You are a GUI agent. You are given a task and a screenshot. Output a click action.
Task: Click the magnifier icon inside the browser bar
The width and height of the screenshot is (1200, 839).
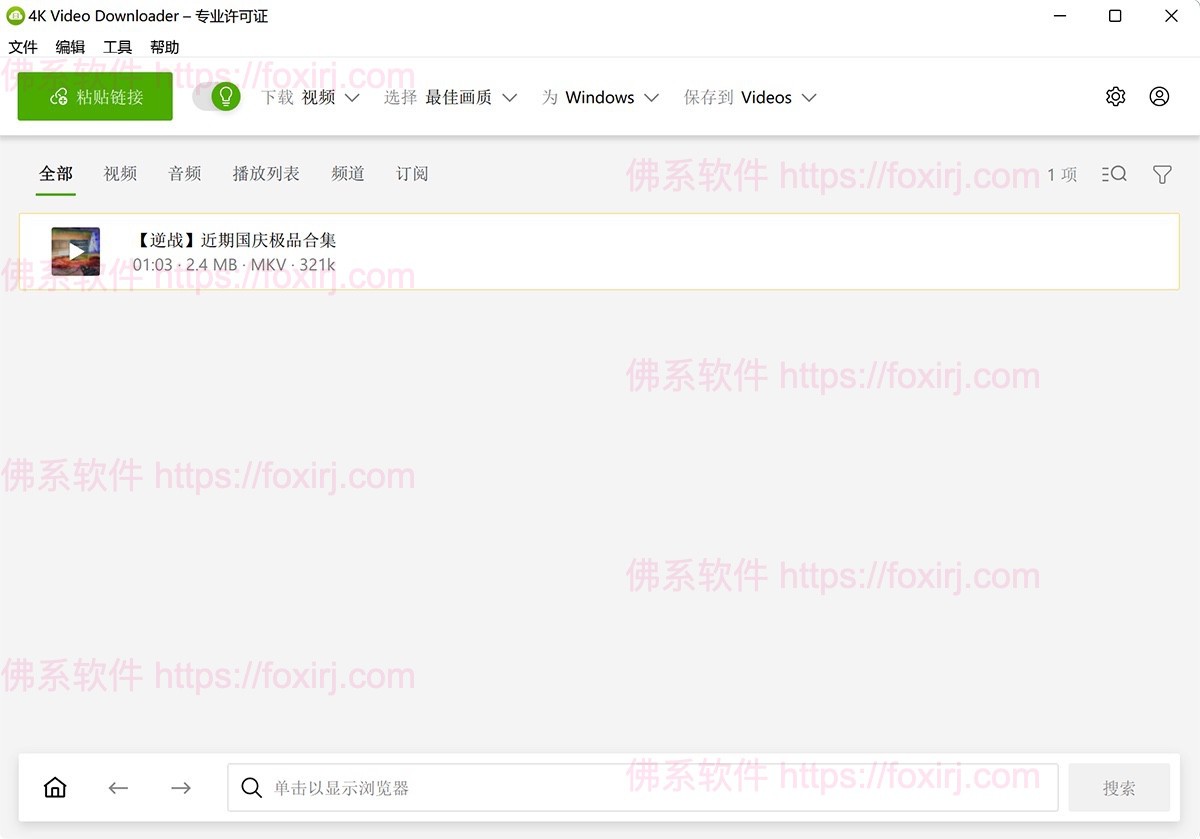click(251, 788)
